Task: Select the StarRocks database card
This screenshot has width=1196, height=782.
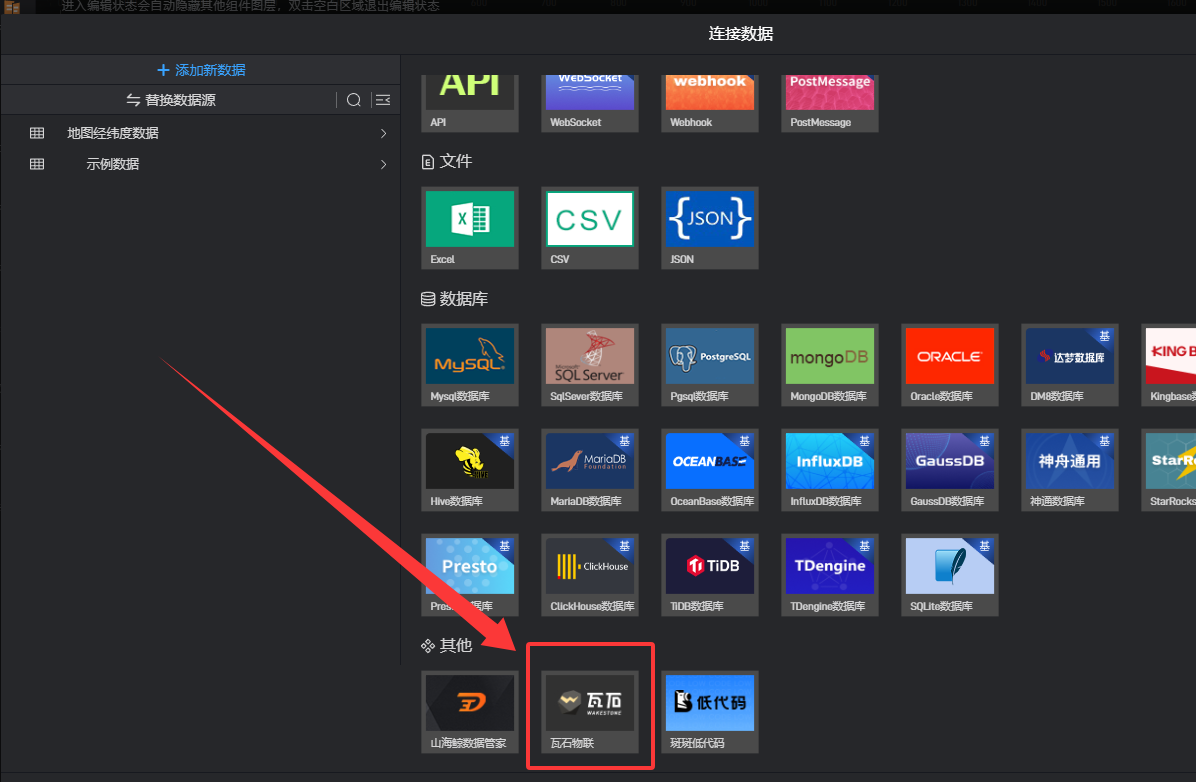Action: 1169,470
